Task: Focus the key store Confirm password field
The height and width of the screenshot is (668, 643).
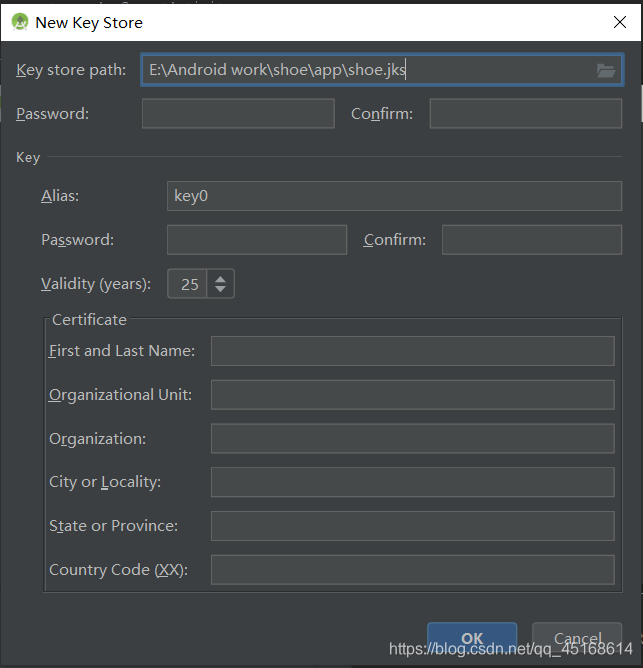Action: 526,113
